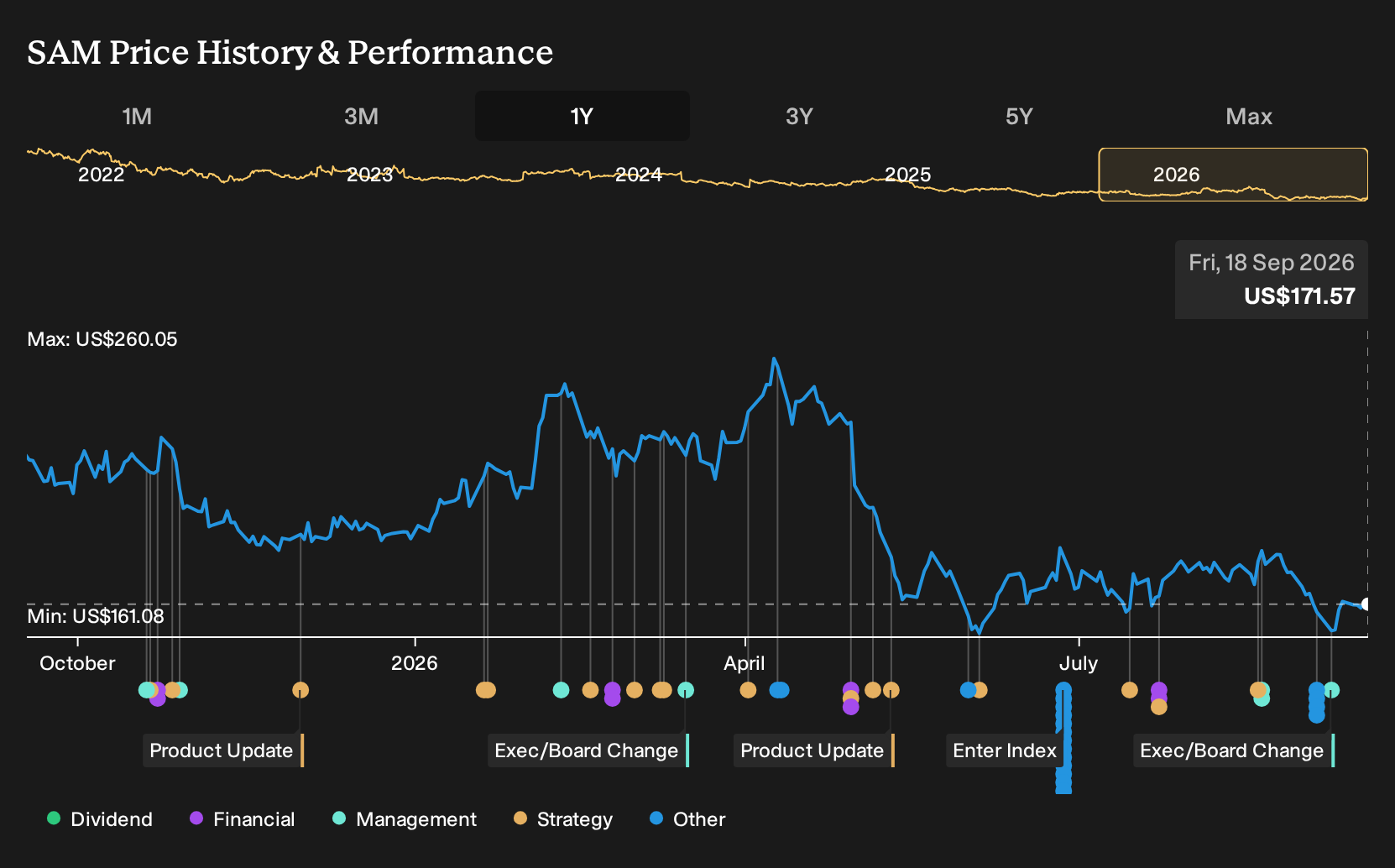Toggle Strategy events in the legend
The height and width of the screenshot is (868, 1395).
click(563, 818)
